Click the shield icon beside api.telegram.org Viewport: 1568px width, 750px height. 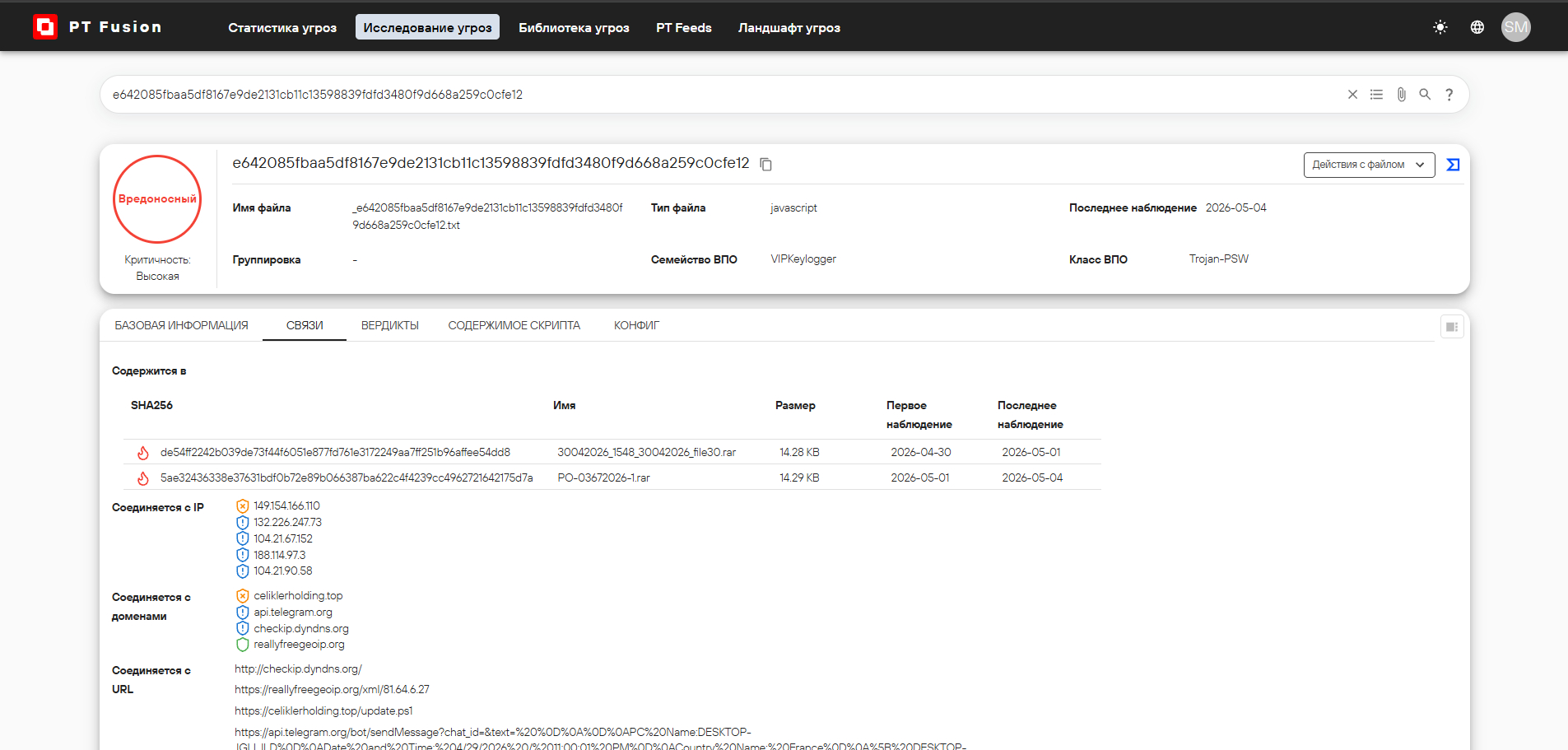coord(242,613)
